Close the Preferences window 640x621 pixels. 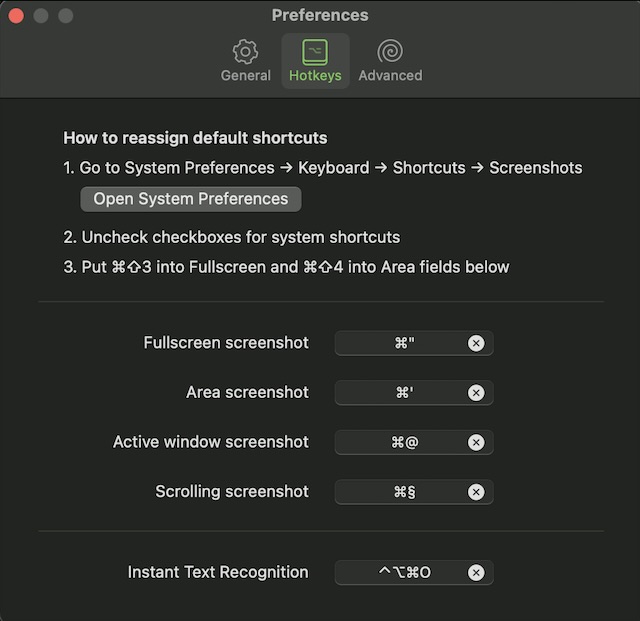click(x=16, y=16)
